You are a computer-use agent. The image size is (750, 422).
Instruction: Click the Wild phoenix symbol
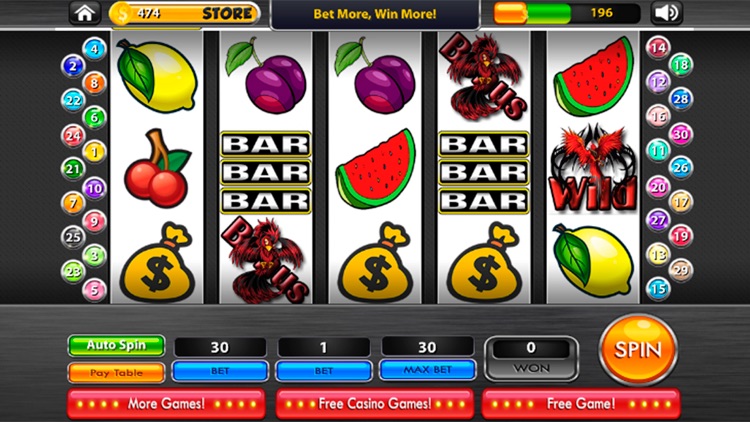pos(593,168)
